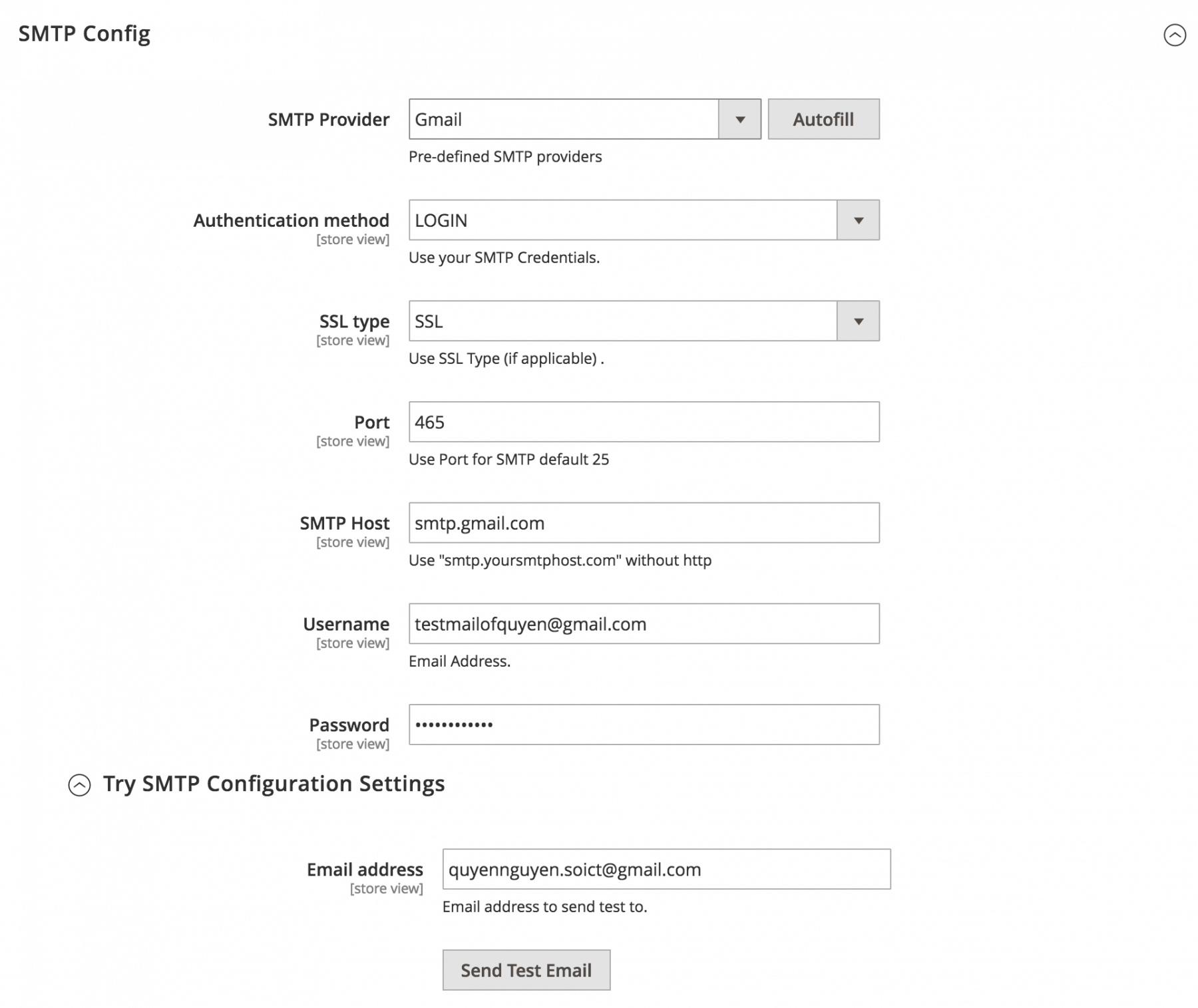Image resolution: width=1198 pixels, height=1008 pixels.
Task: Open the SSL type dropdown
Action: coord(859,321)
